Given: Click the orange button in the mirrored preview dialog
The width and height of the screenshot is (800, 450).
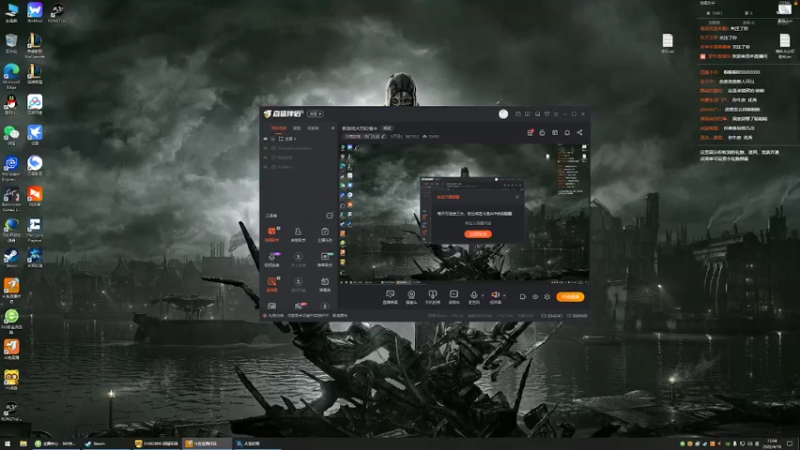Looking at the screenshot, I should 478,234.
